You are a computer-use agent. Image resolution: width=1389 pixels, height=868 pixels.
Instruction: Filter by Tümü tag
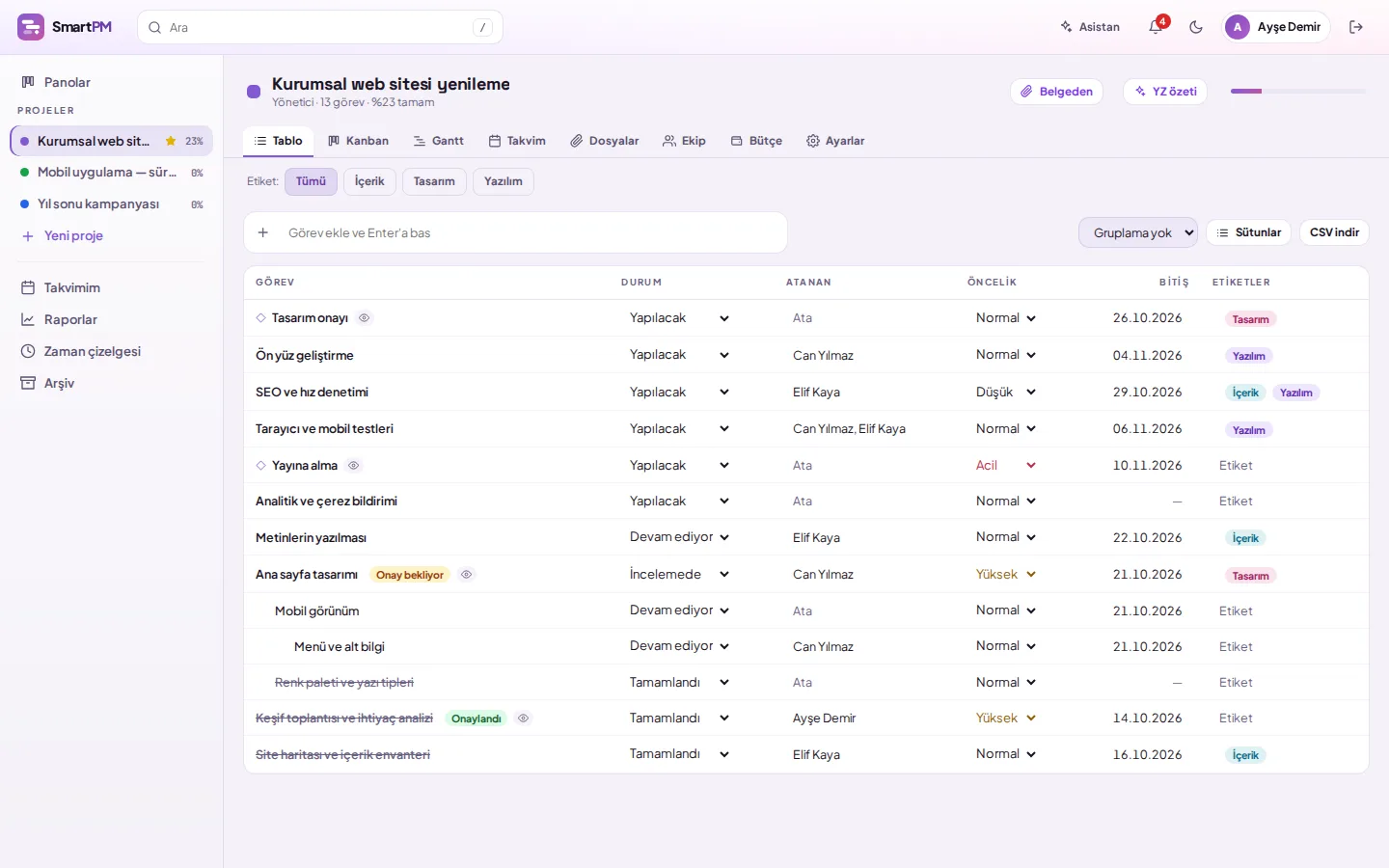click(311, 181)
